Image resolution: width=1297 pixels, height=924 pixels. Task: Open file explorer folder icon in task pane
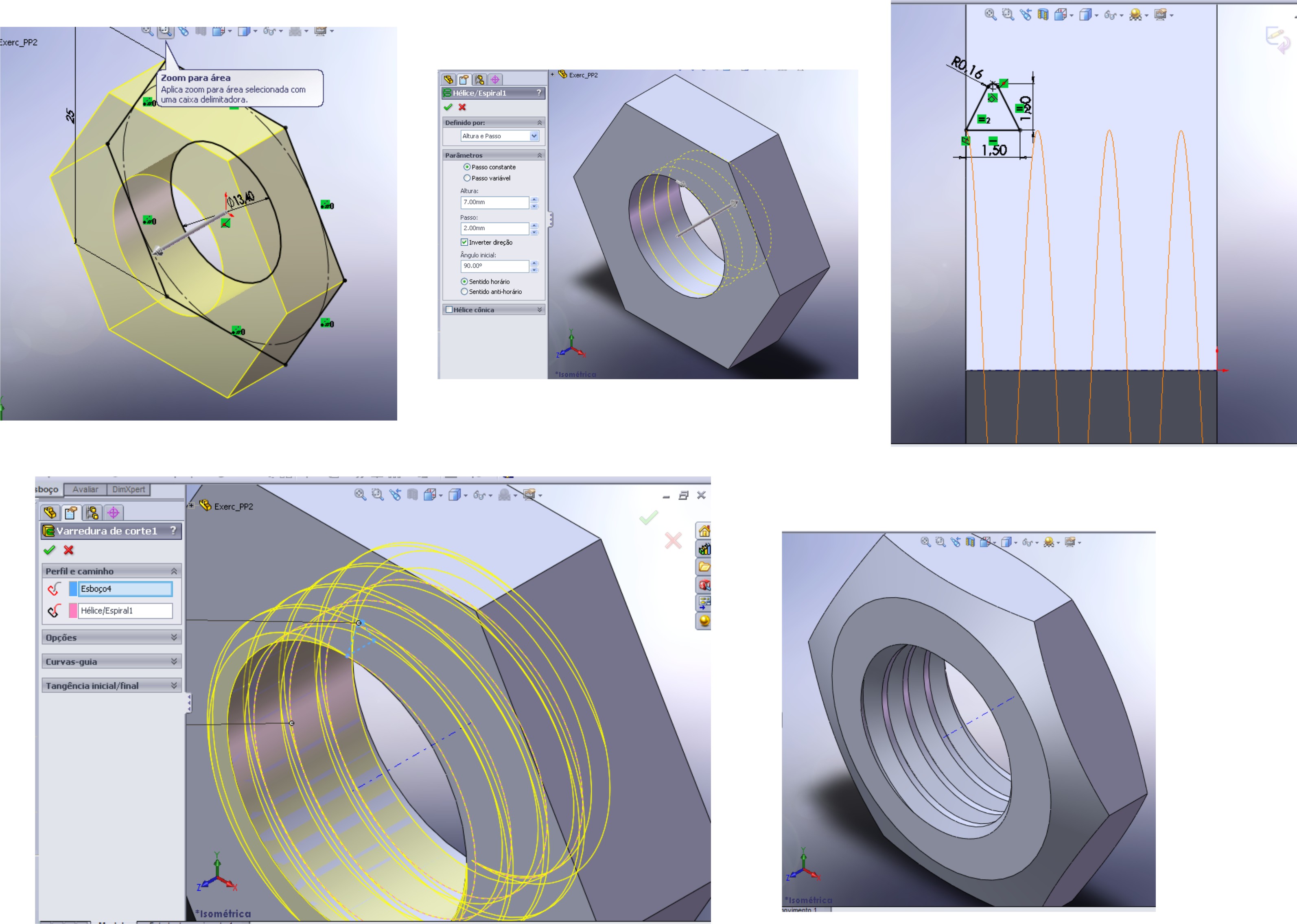click(x=704, y=567)
